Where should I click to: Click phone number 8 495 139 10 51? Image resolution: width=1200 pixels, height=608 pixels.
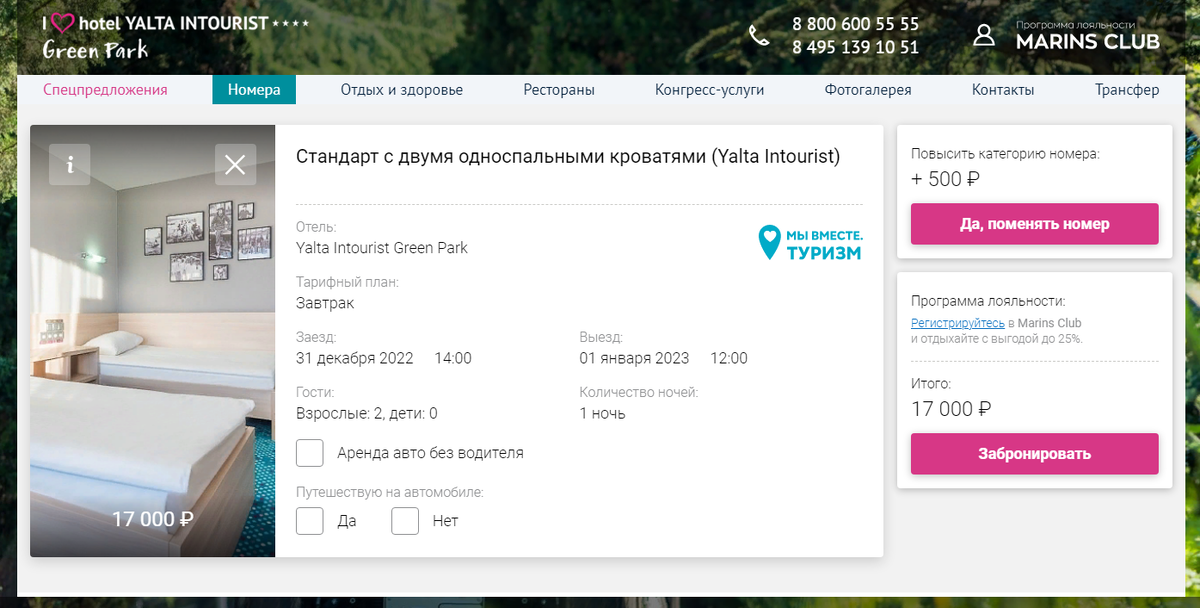pos(856,47)
